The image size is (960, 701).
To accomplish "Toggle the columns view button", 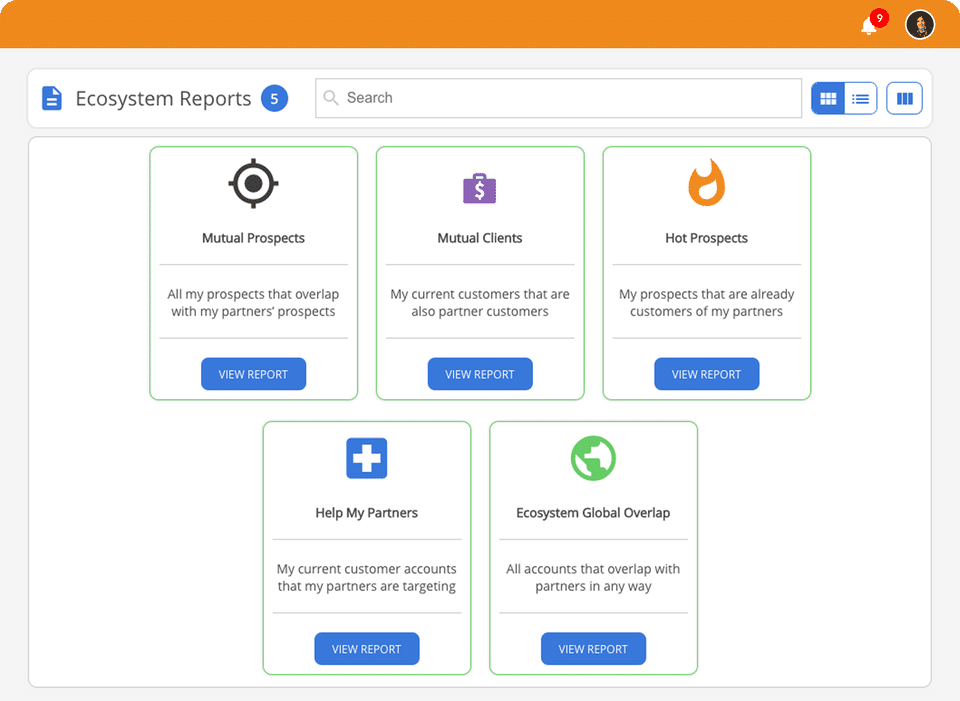I will [x=904, y=98].
